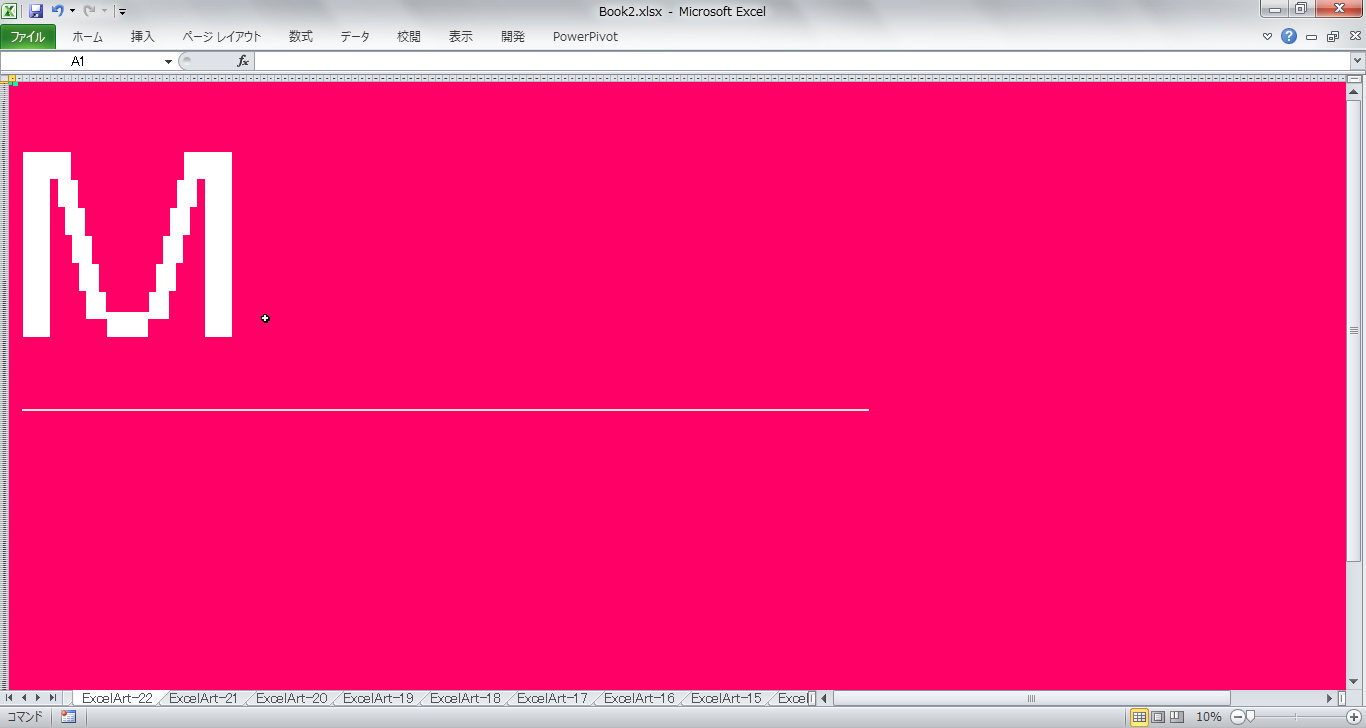Minimize the workbook window inside Excel

1311,37
